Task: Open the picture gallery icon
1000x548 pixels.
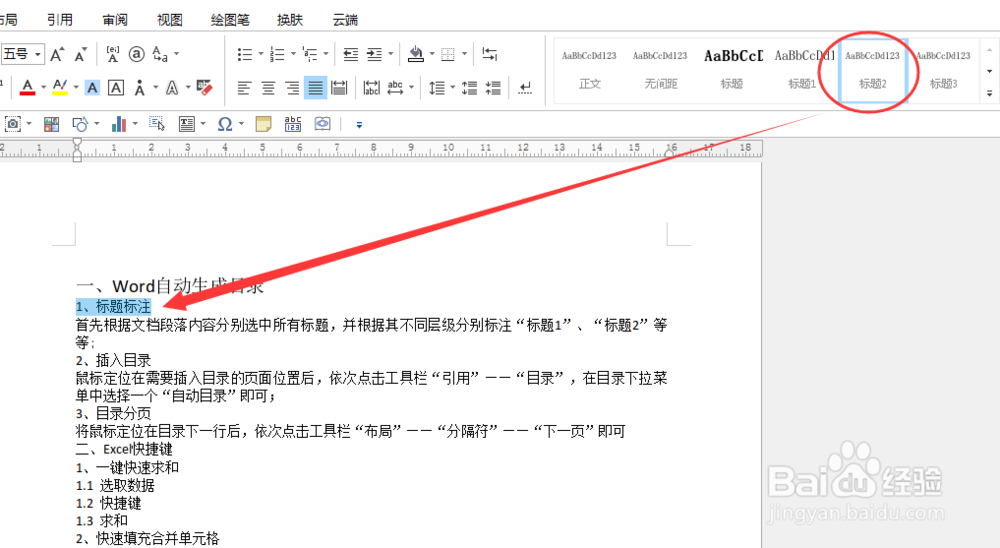Action: coord(52,124)
